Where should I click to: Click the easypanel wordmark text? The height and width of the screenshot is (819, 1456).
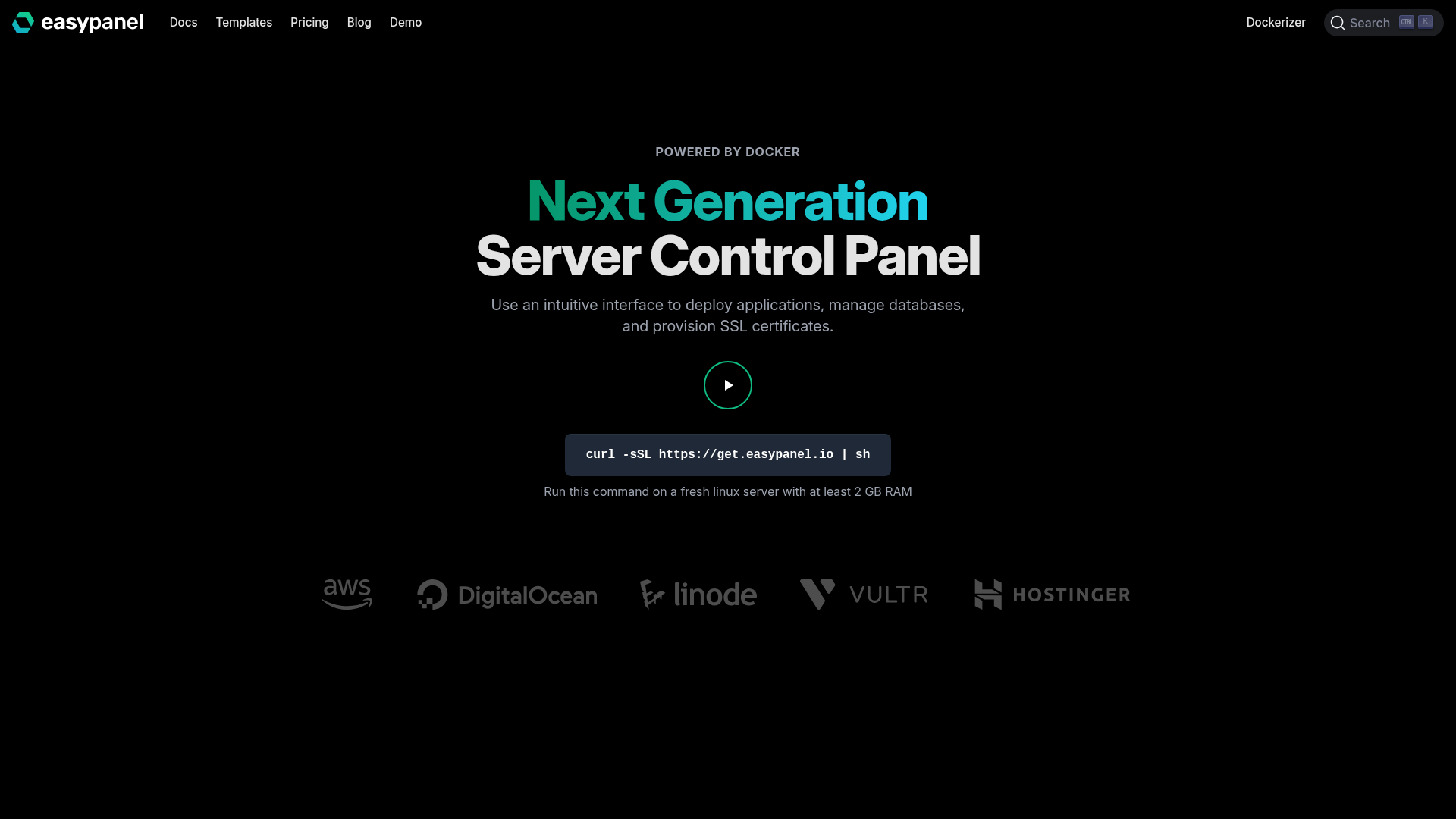92,23
